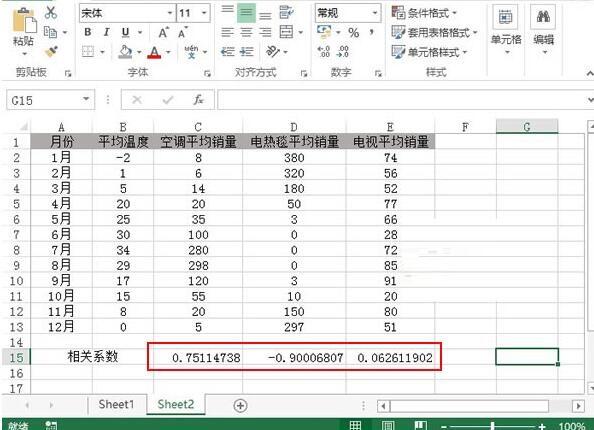Open font name dropdown 宋体
Image resolution: width=594 pixels, height=430 pixels.
coord(170,13)
